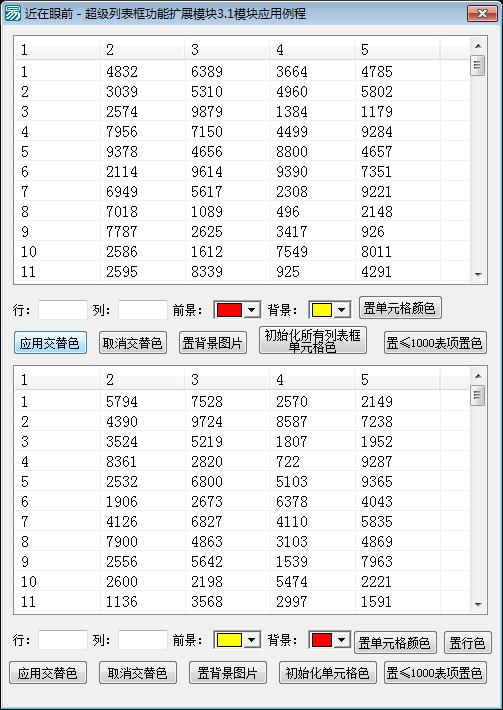This screenshot has width=503, height=710.
Task: Click upper 行 input field
Action: [x=62, y=310]
